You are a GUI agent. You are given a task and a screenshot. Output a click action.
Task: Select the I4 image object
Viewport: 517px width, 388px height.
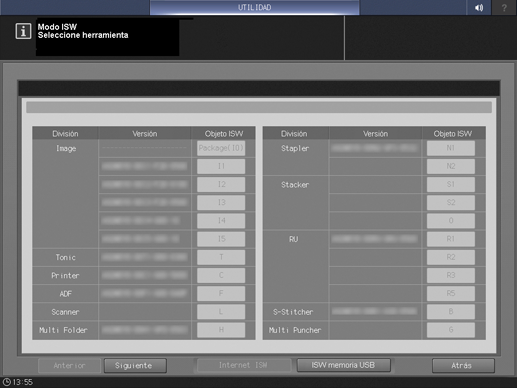point(221,221)
